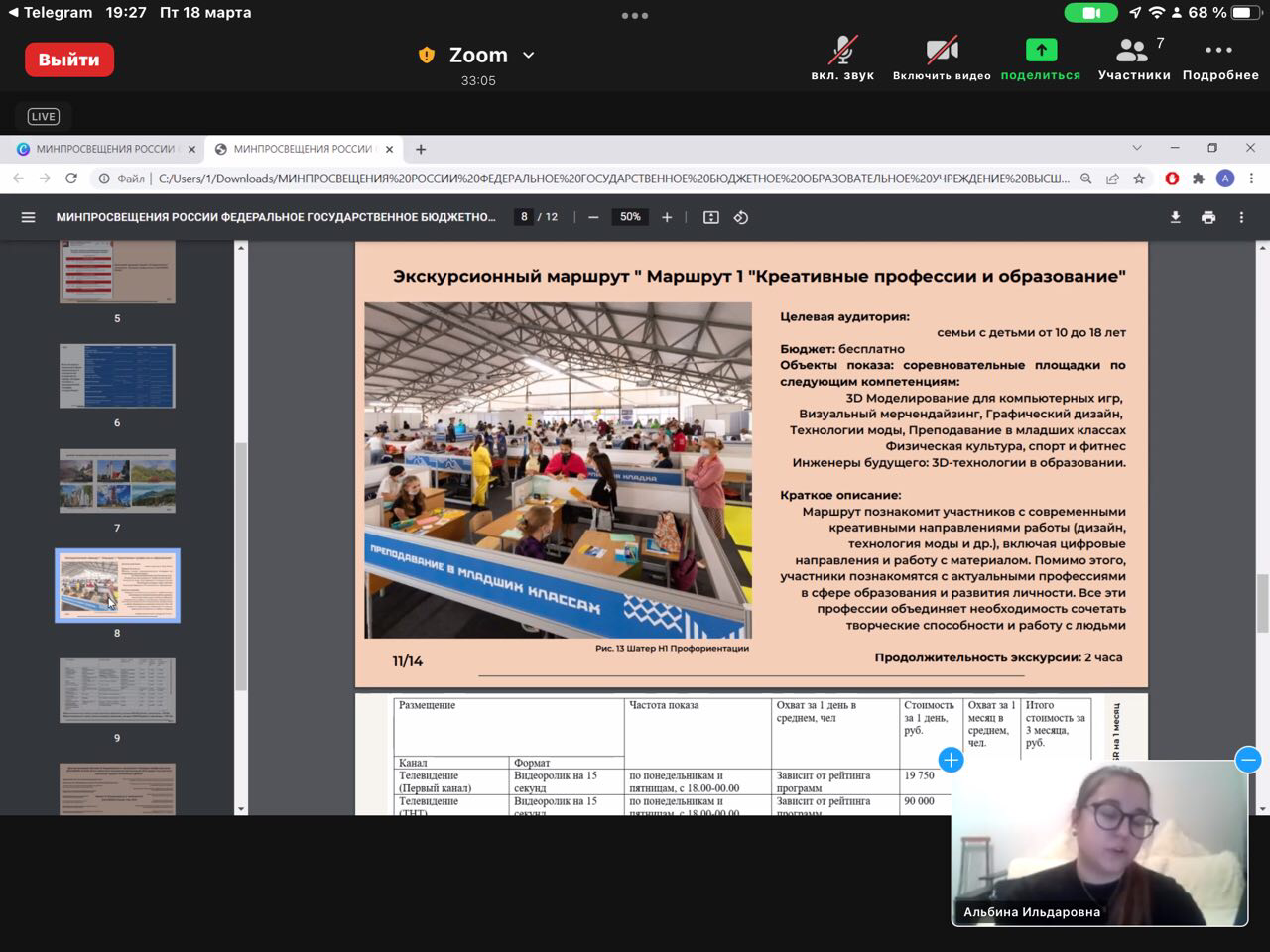Open a new browser tab
Viewport: 1270px width, 952px height.
(x=421, y=149)
